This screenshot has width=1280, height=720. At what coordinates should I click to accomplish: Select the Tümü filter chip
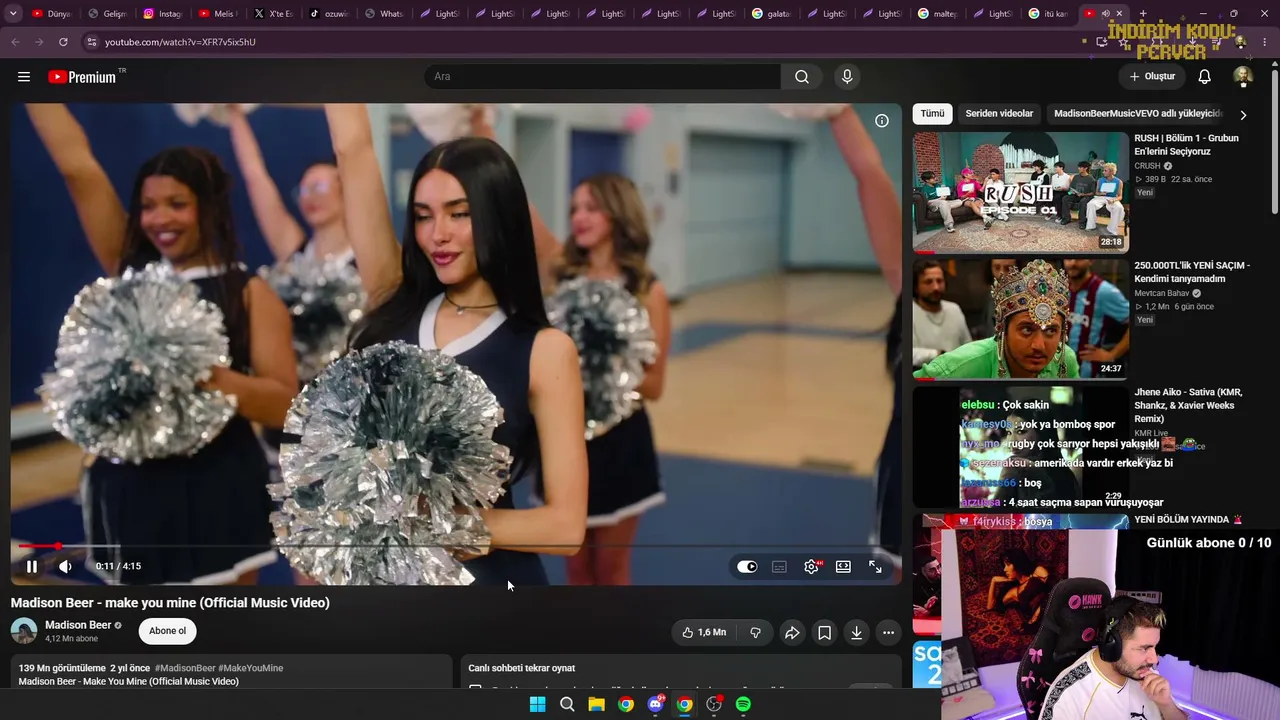click(932, 114)
